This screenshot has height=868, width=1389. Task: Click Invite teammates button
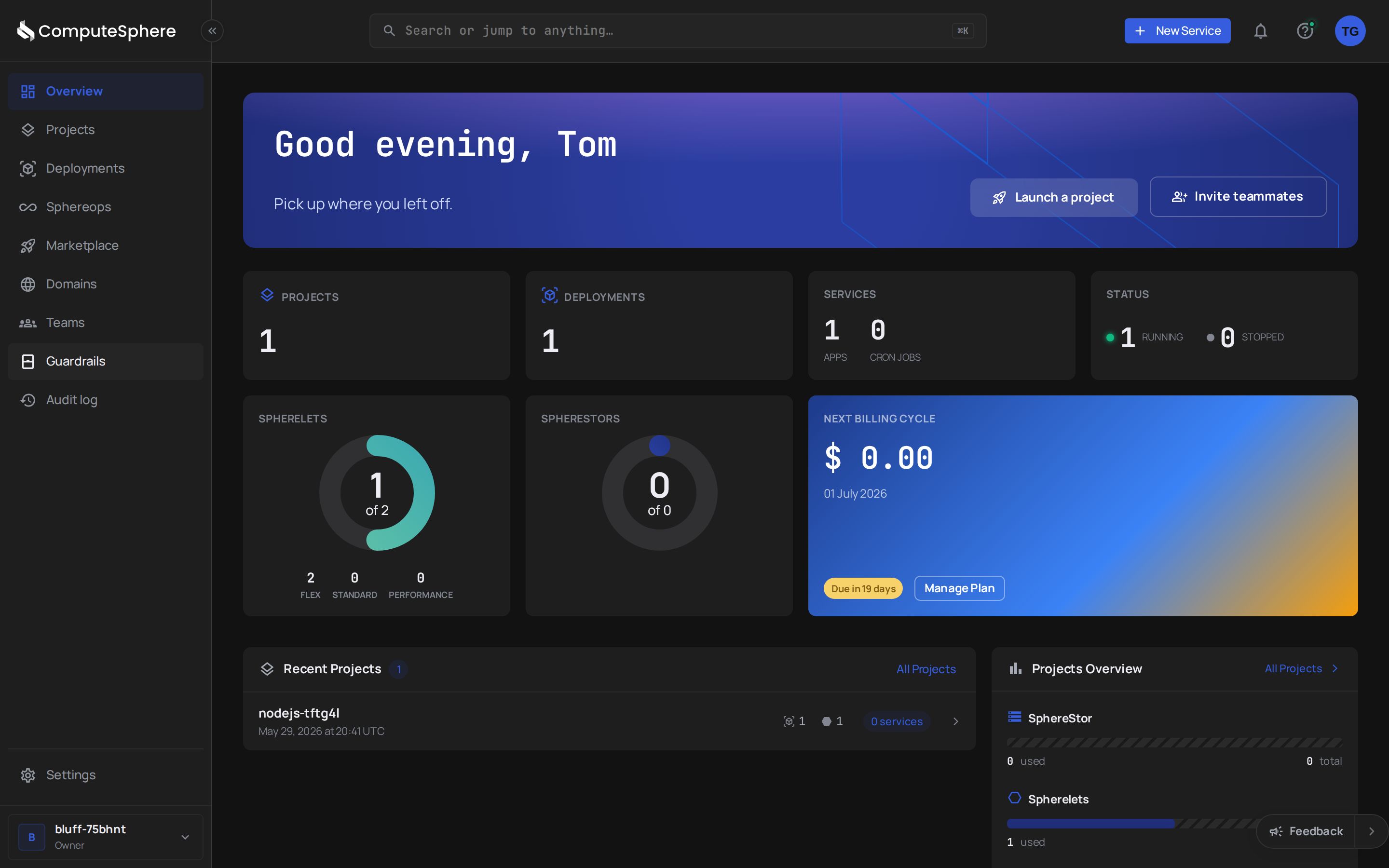(x=1238, y=197)
